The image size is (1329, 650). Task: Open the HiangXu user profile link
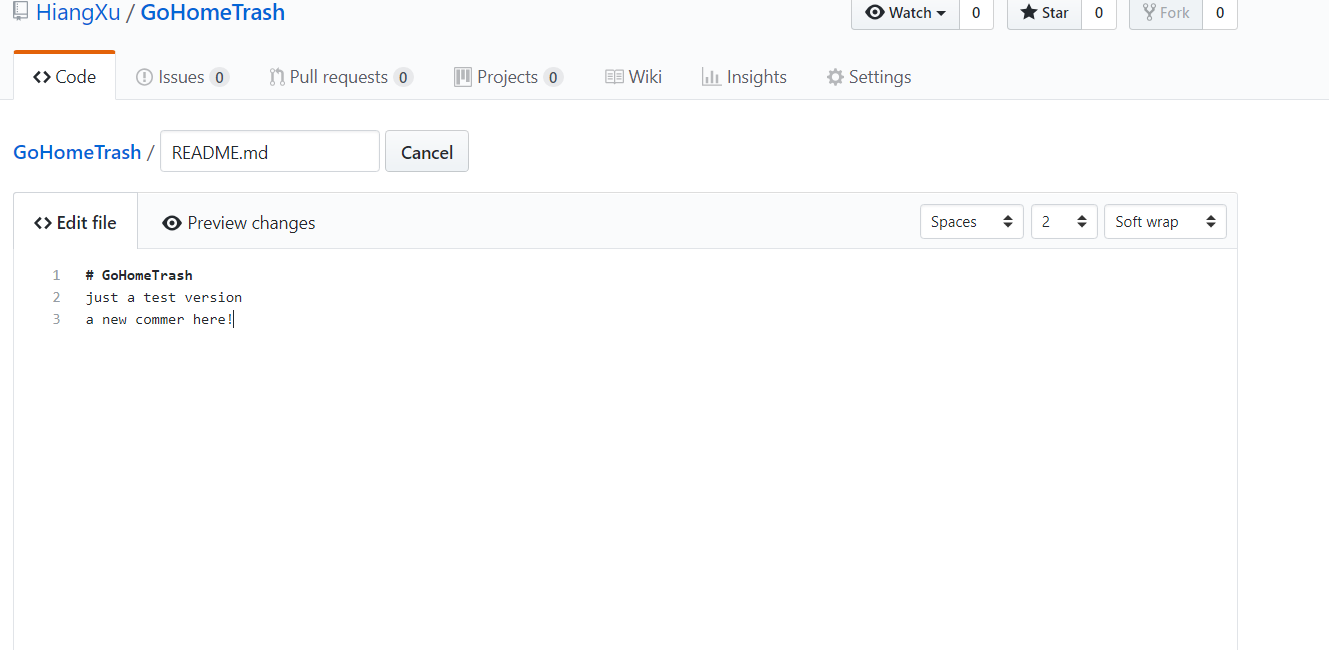pyautogui.click(x=78, y=13)
